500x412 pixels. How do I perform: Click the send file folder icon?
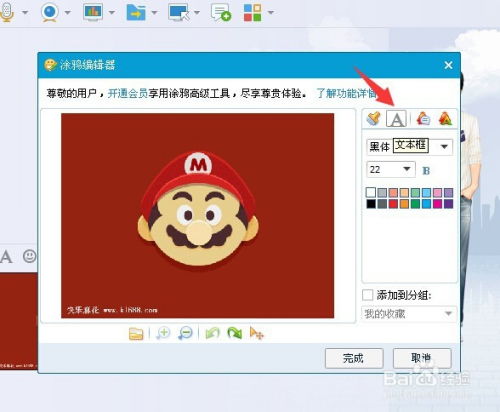(x=136, y=12)
